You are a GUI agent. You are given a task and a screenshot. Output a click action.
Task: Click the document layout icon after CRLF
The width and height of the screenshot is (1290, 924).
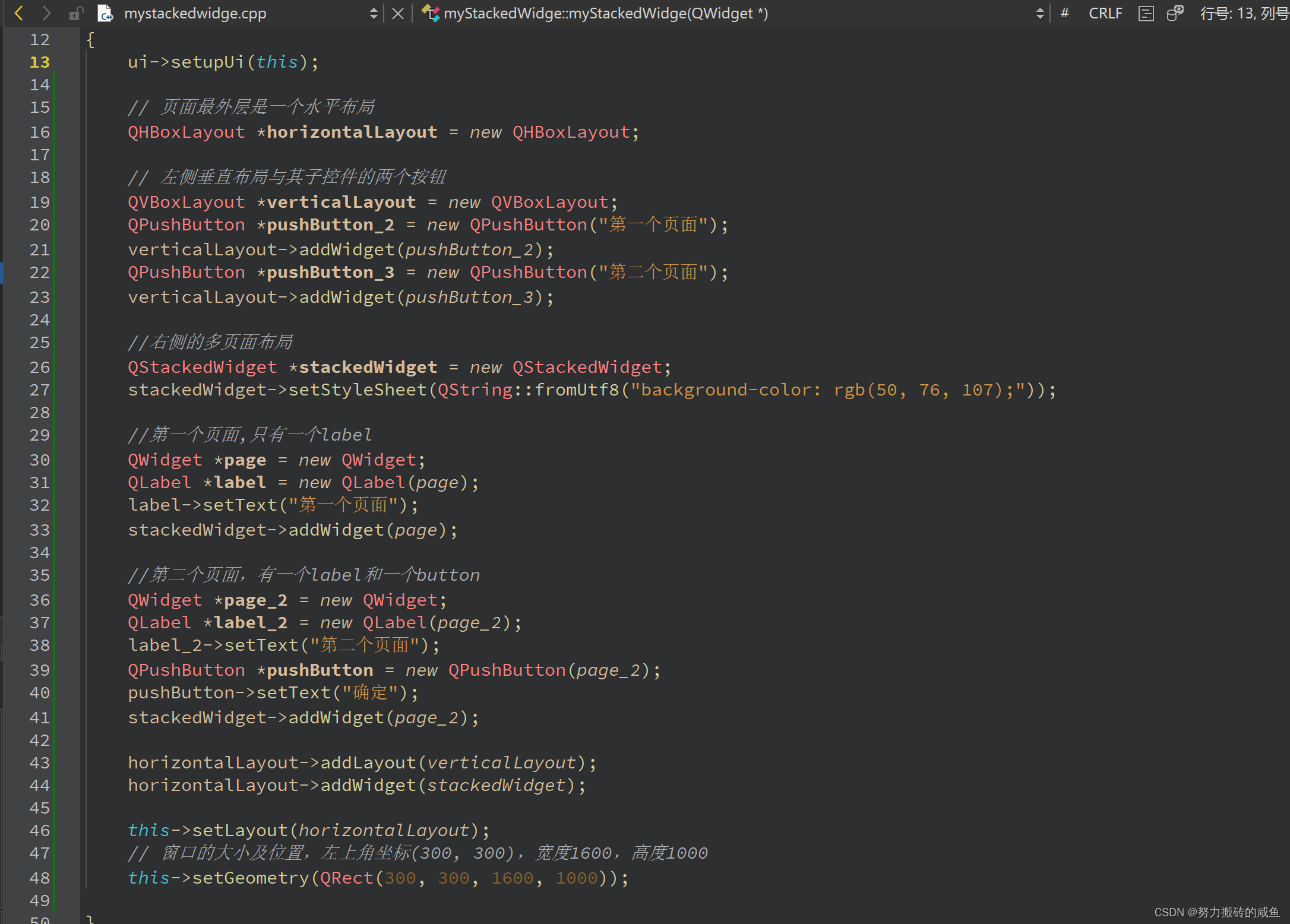(x=1146, y=13)
